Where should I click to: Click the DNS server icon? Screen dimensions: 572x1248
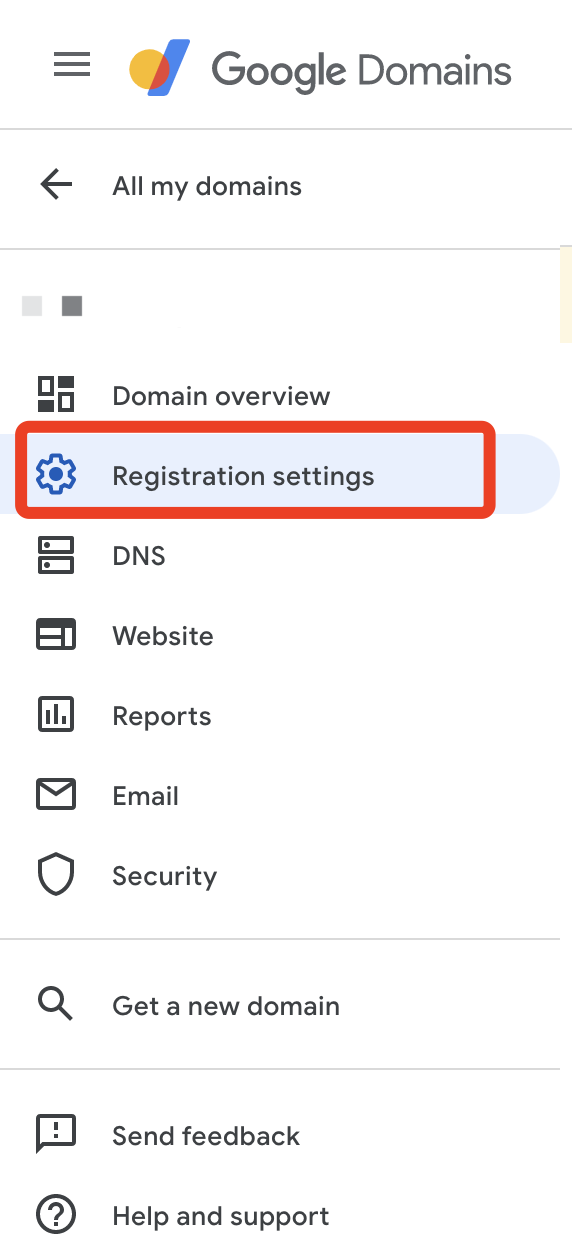[56, 555]
